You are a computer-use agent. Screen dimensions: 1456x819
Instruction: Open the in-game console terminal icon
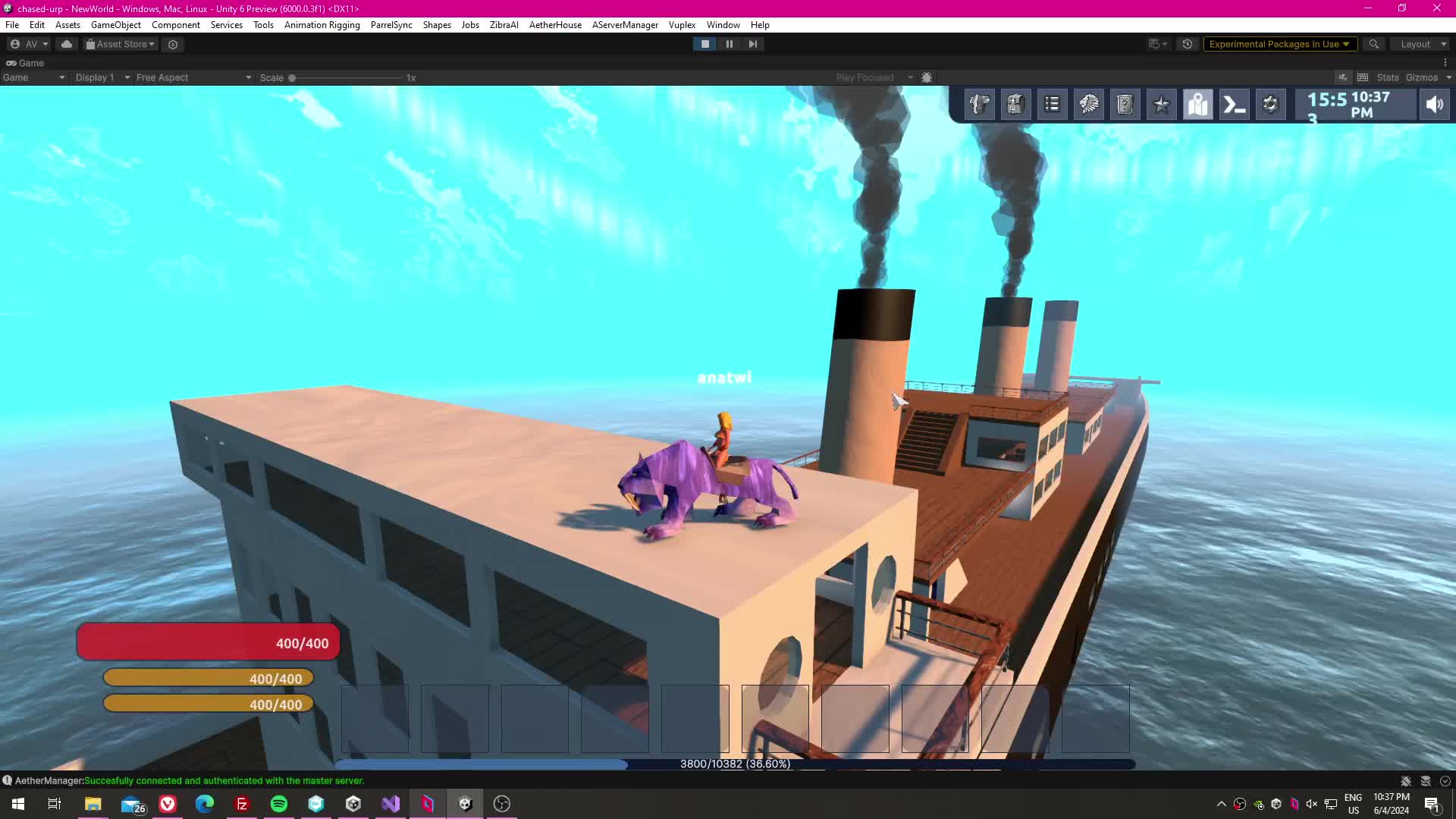click(x=1234, y=105)
